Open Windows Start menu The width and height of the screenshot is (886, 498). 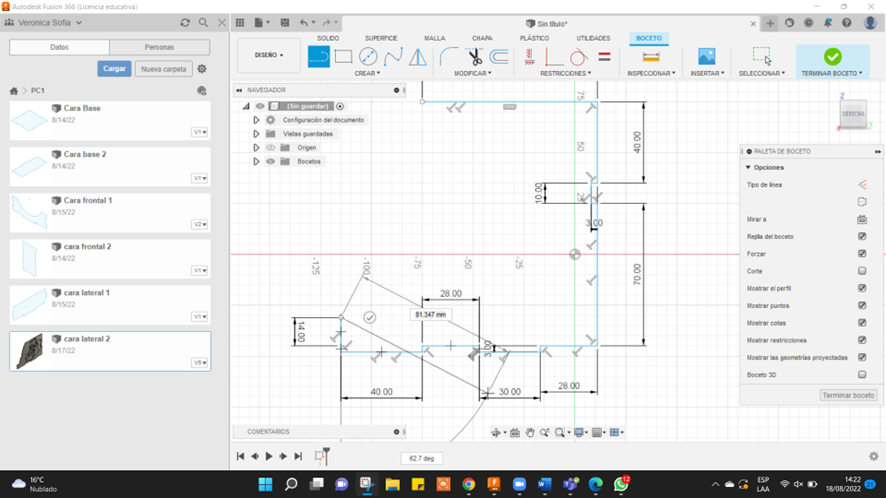point(265,484)
